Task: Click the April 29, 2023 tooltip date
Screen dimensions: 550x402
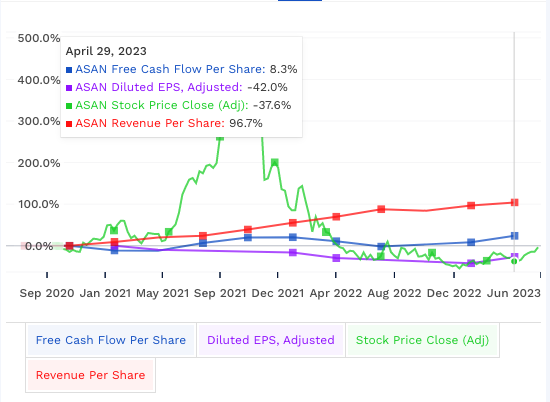Action: tap(106, 51)
